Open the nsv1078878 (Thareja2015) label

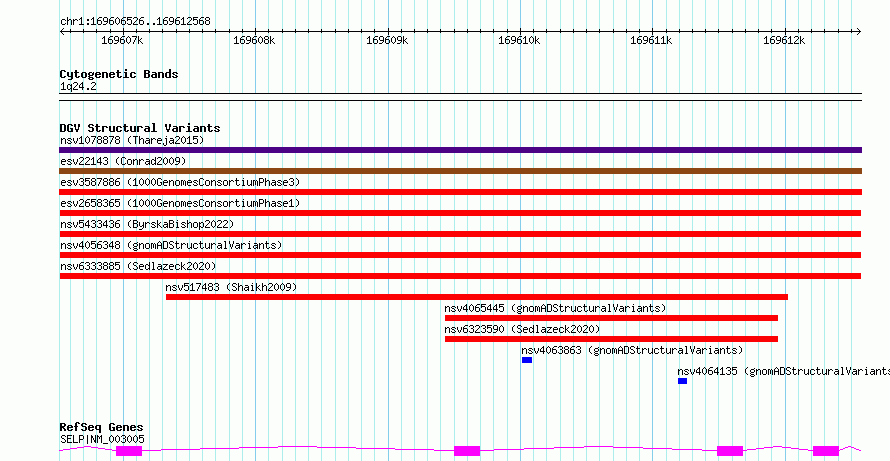[x=132, y=140]
